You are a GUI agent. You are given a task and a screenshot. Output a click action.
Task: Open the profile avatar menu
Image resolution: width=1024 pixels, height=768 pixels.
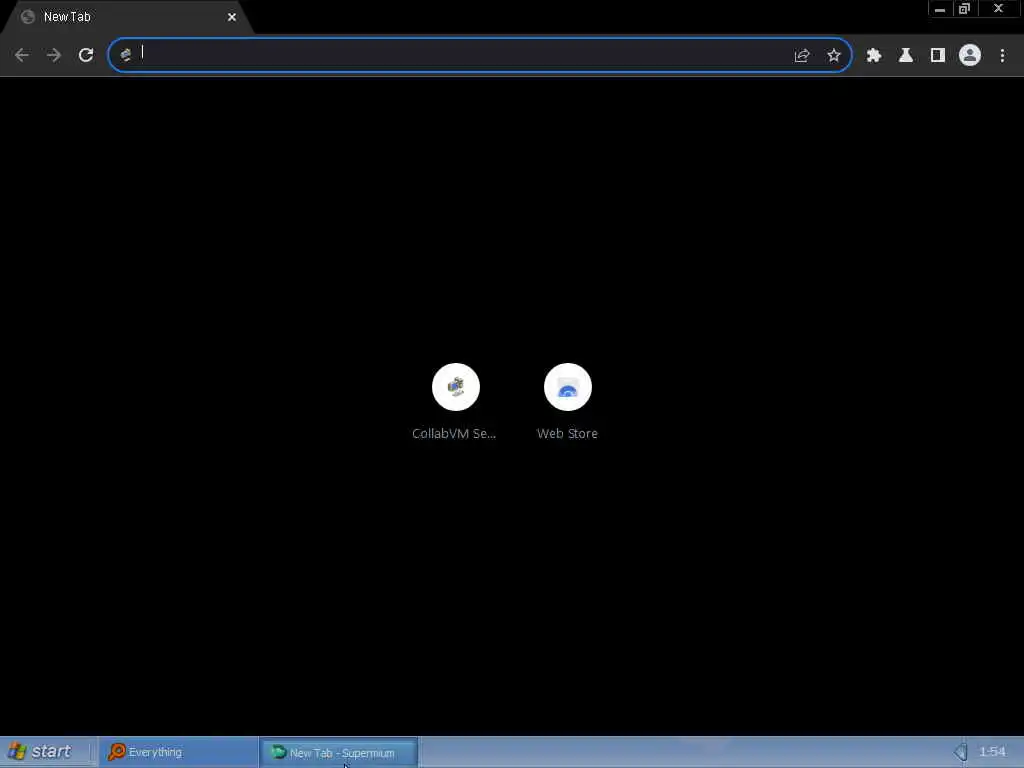970,56
